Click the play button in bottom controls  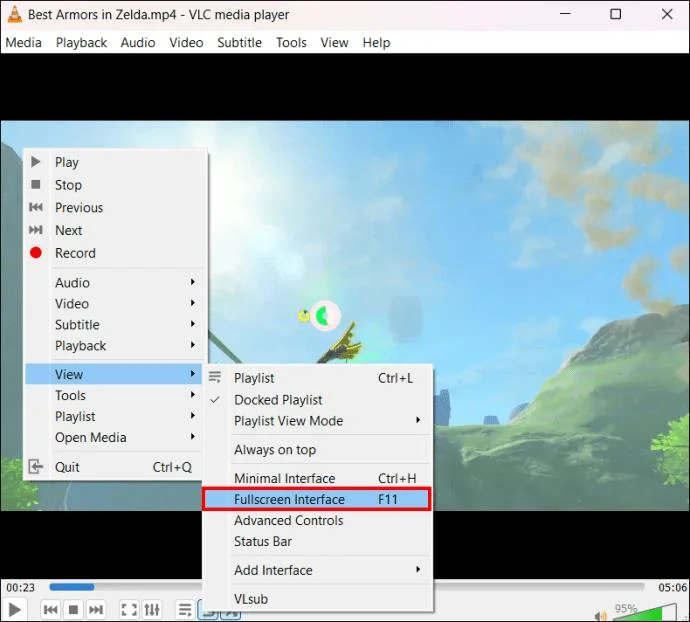(x=14, y=610)
